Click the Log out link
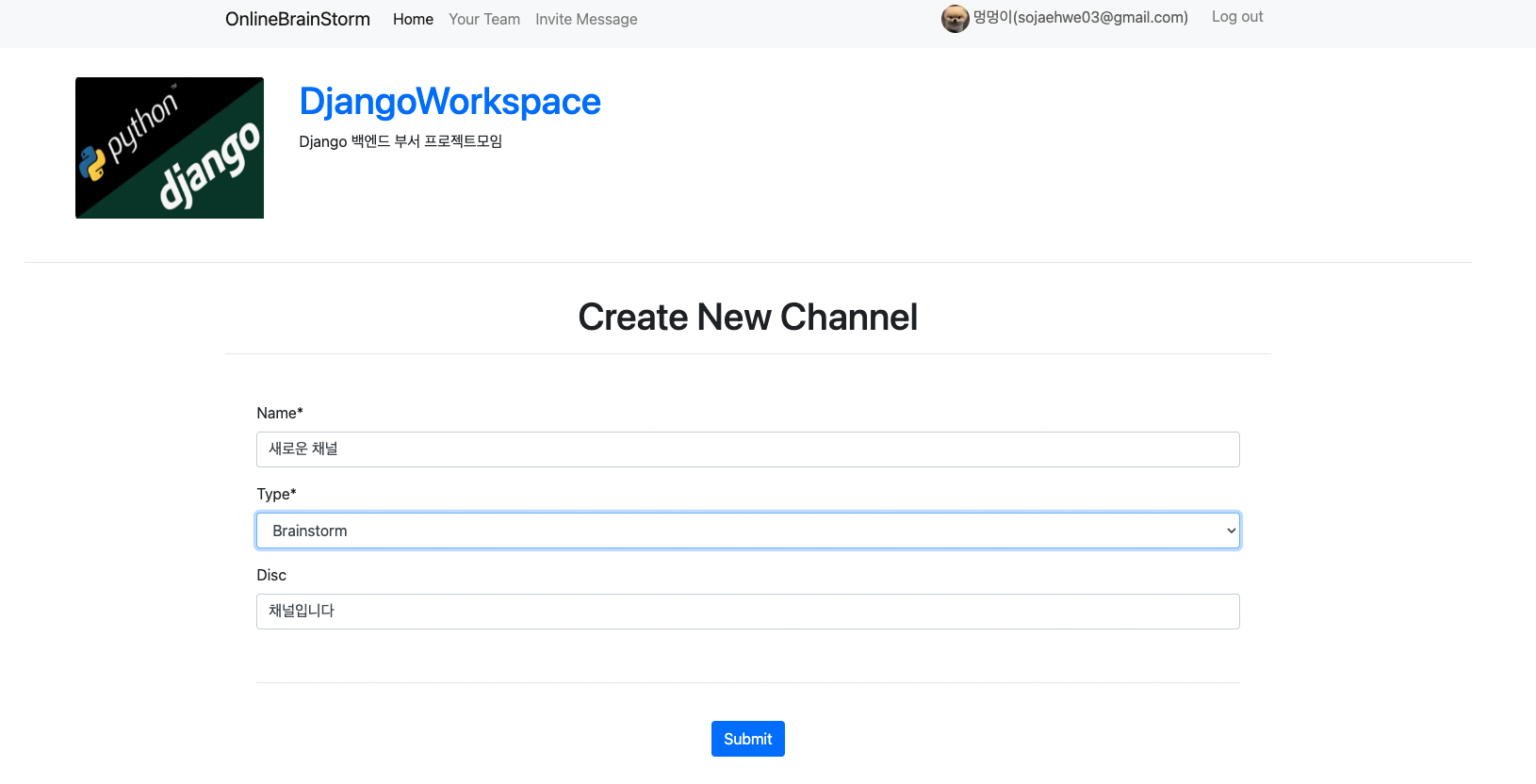 coord(1237,17)
